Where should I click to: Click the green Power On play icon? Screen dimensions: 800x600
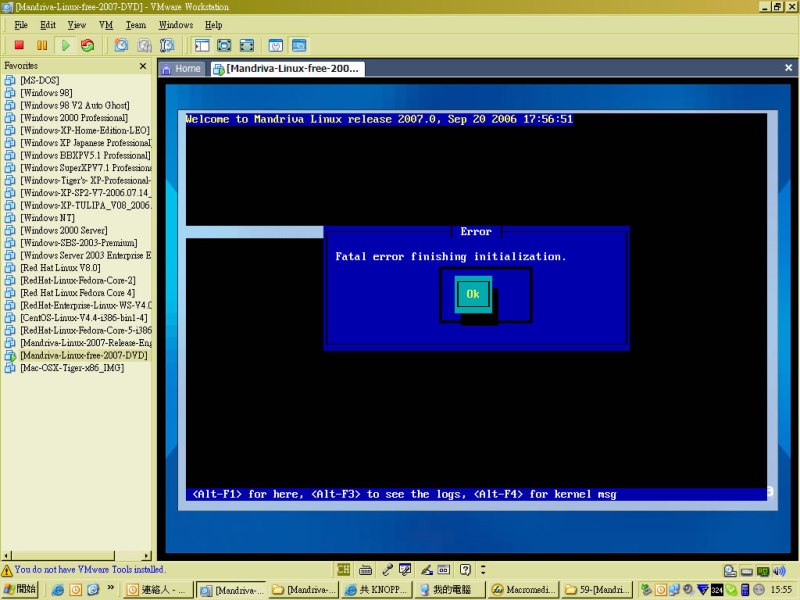[65, 45]
